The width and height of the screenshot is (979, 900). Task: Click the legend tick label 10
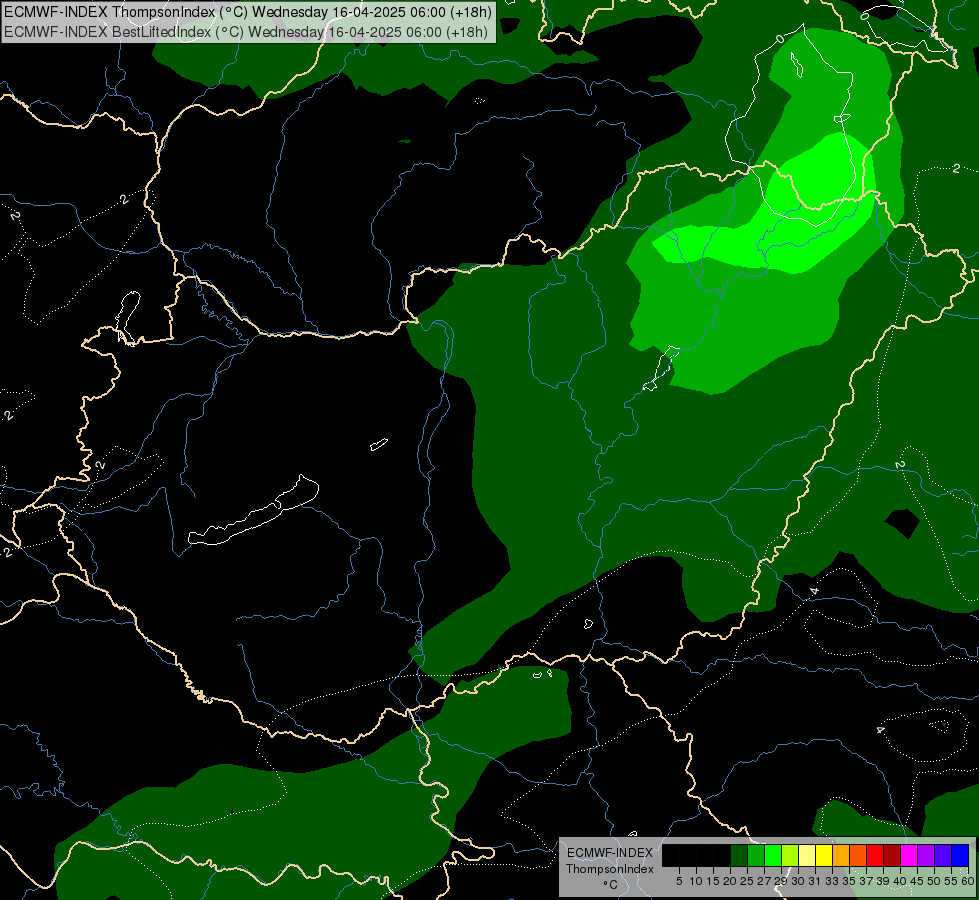tap(696, 881)
